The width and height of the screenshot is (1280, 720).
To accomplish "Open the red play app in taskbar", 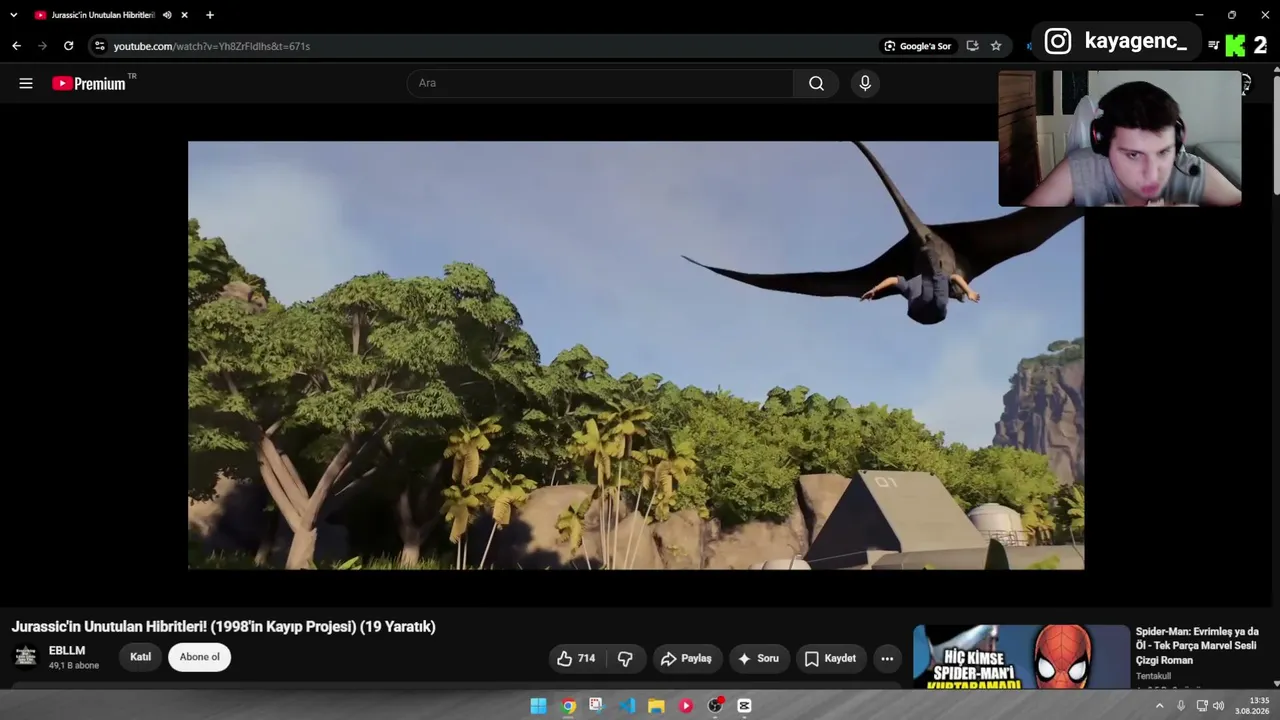I will pyautogui.click(x=686, y=706).
